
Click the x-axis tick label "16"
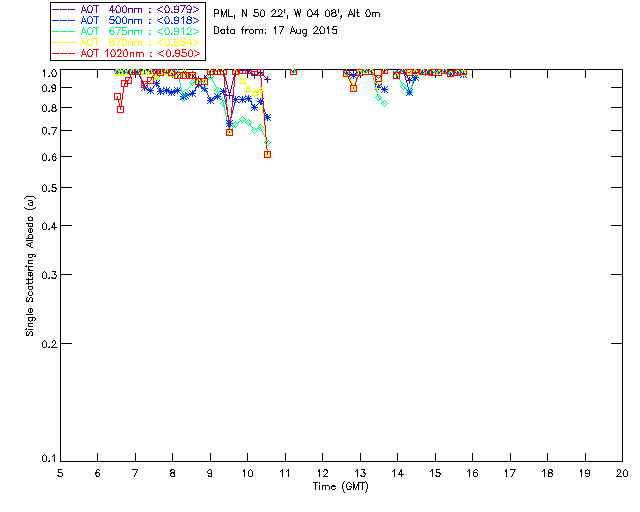pyautogui.click(x=472, y=473)
